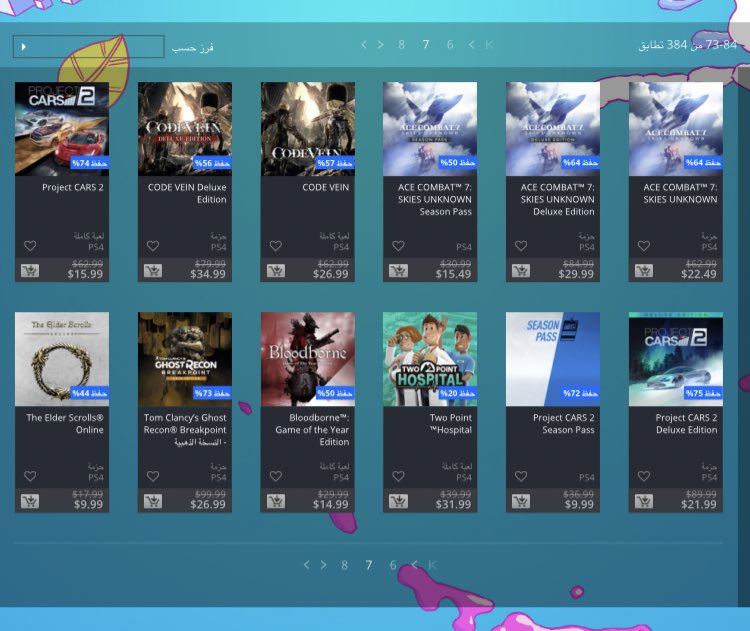Toggle wishlist heart for Project CARS 2 $15.99

30,246
